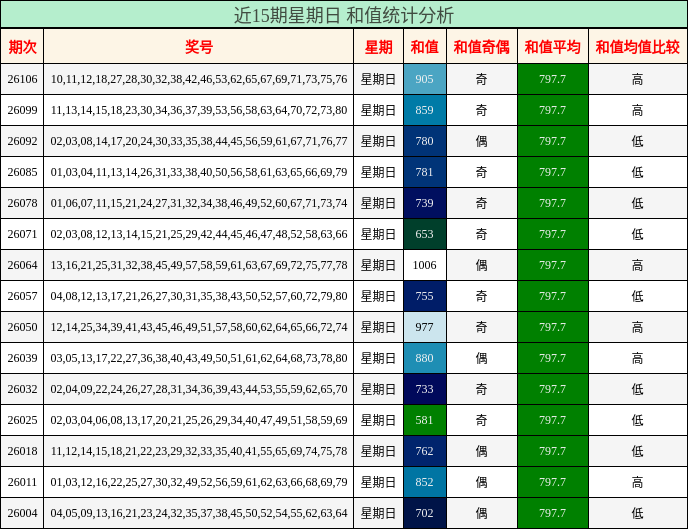Click the 和值 column header
Screen dimensions: 688x529
[424, 46]
